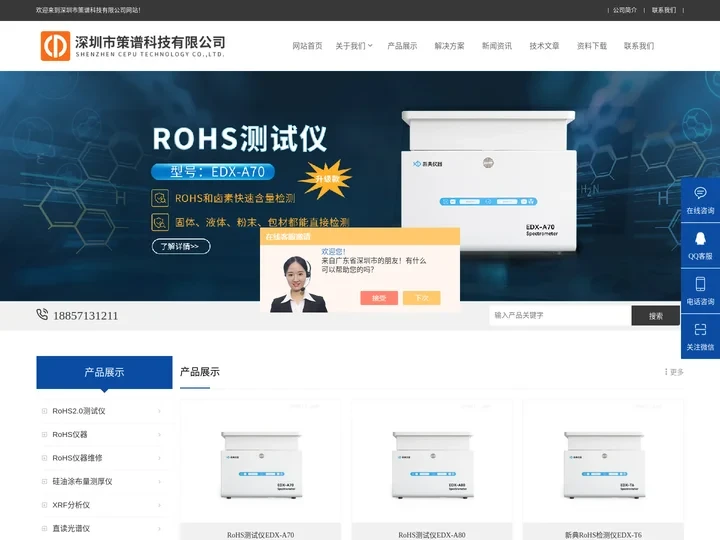
Task: Expand RoHS2.0测试仪 category chevron
Action: [159, 411]
